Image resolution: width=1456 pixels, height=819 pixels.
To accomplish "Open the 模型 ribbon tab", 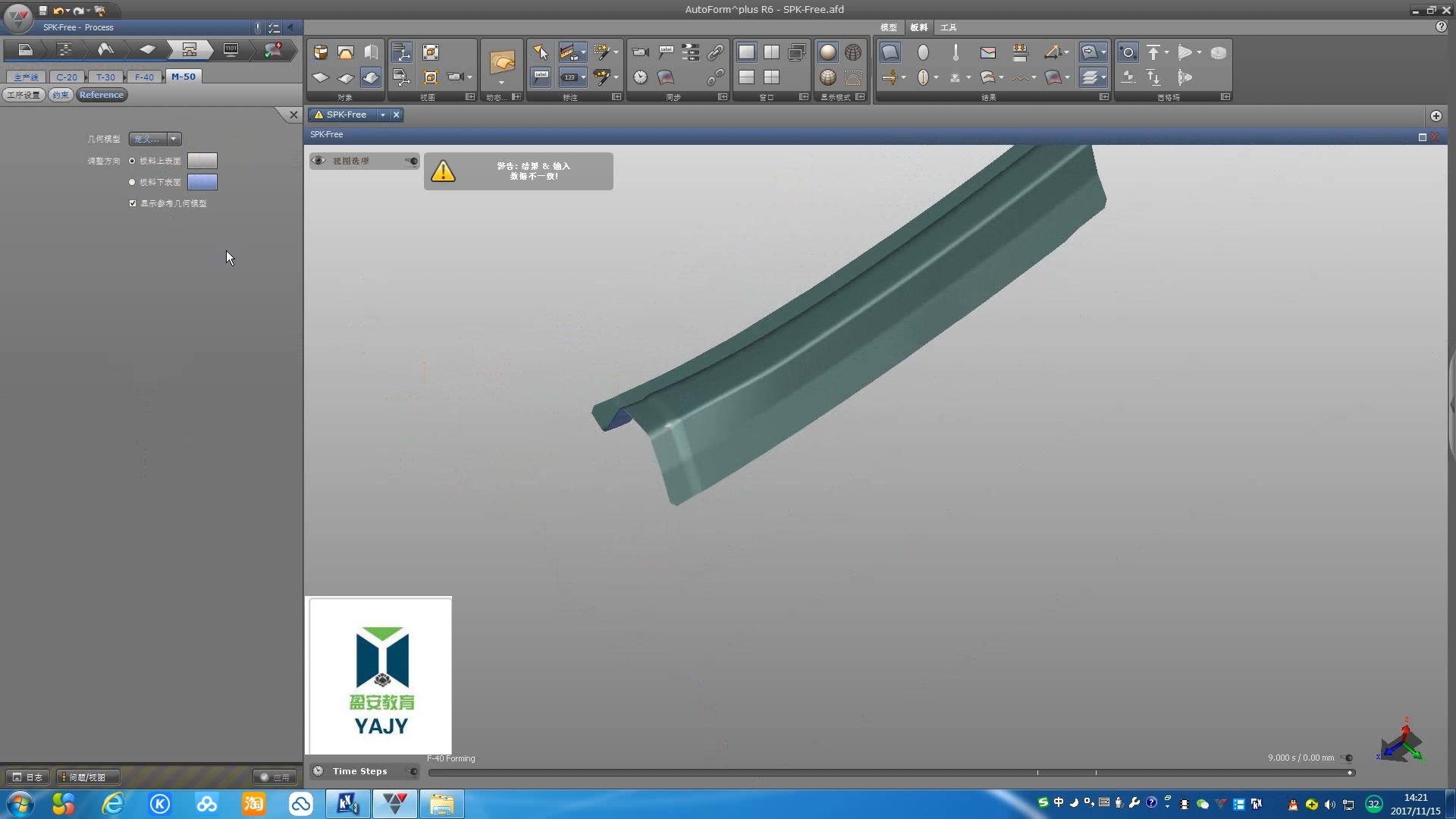I will coord(887,27).
